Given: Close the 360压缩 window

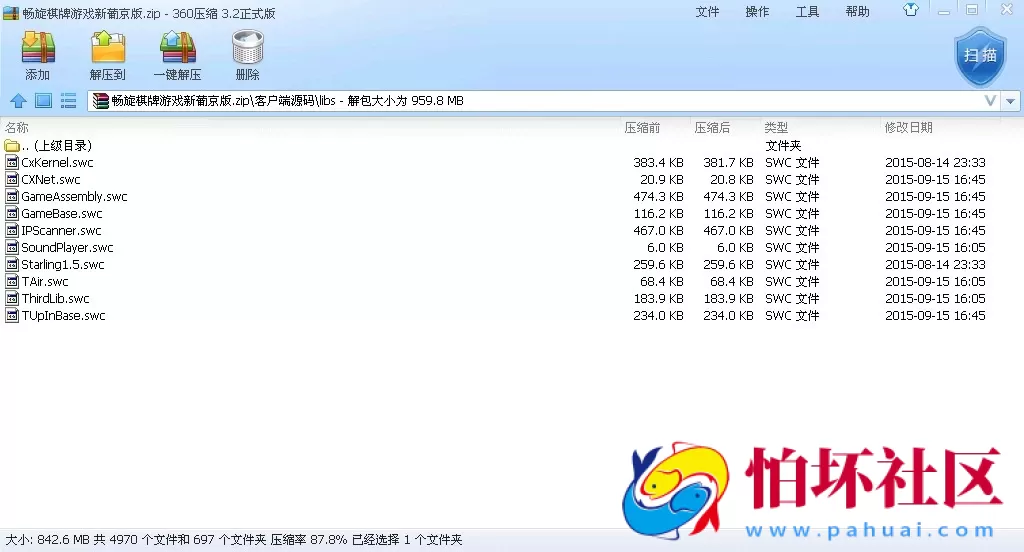Looking at the screenshot, I should coord(1007,10).
